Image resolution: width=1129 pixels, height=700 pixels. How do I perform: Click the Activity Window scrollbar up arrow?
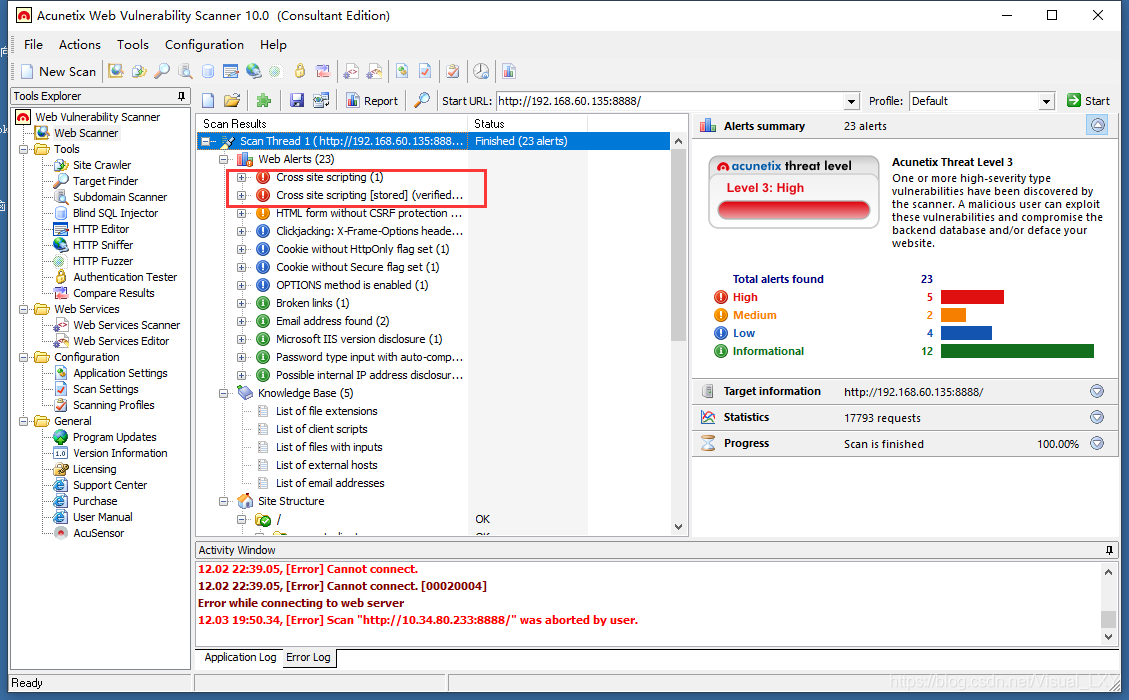pos(1108,572)
